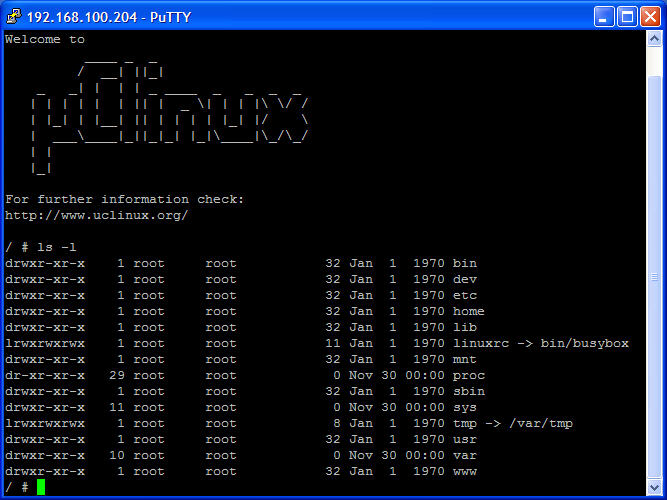Click the scrollbar down arrow
Viewport: 667px width, 500px height.
coord(654,487)
